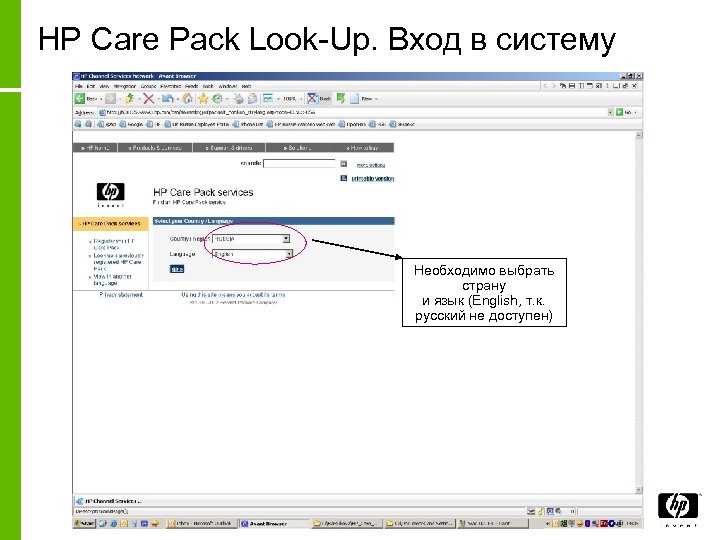Click HP Care Pack services sidebar heading
This screenshot has height=540, width=720.
pyautogui.click(x=111, y=224)
